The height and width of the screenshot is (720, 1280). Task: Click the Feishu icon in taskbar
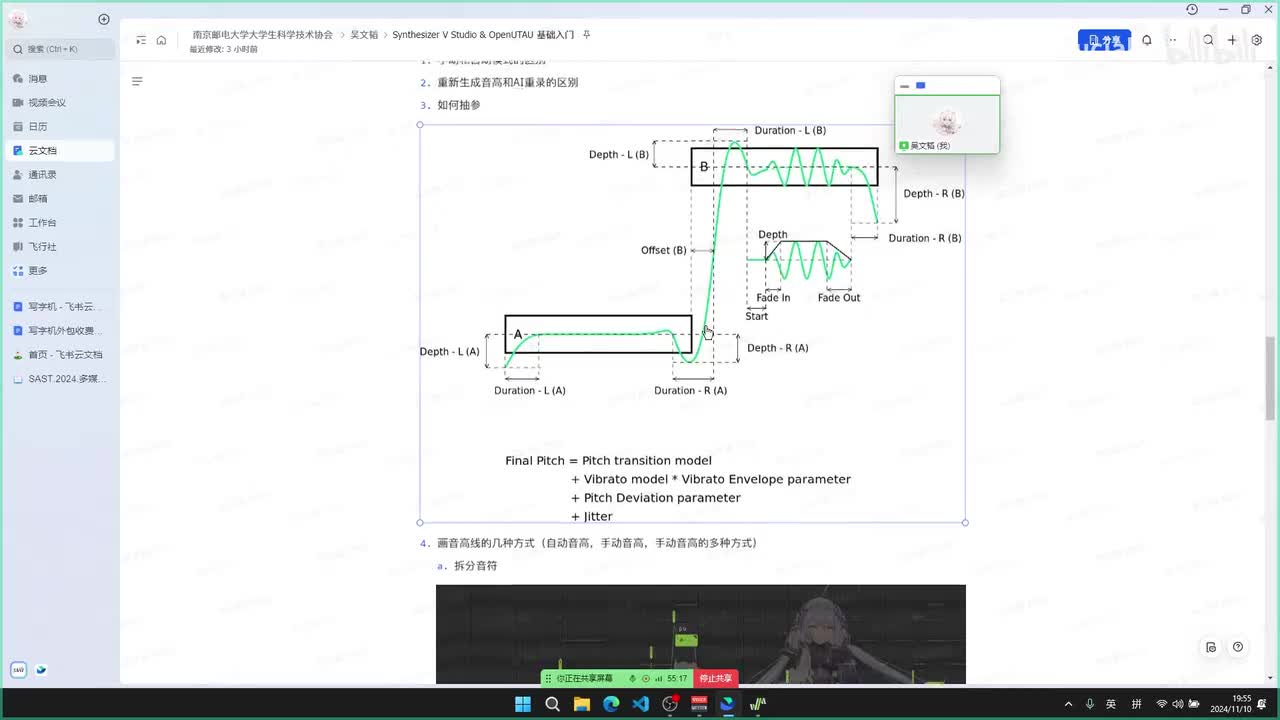coord(727,704)
